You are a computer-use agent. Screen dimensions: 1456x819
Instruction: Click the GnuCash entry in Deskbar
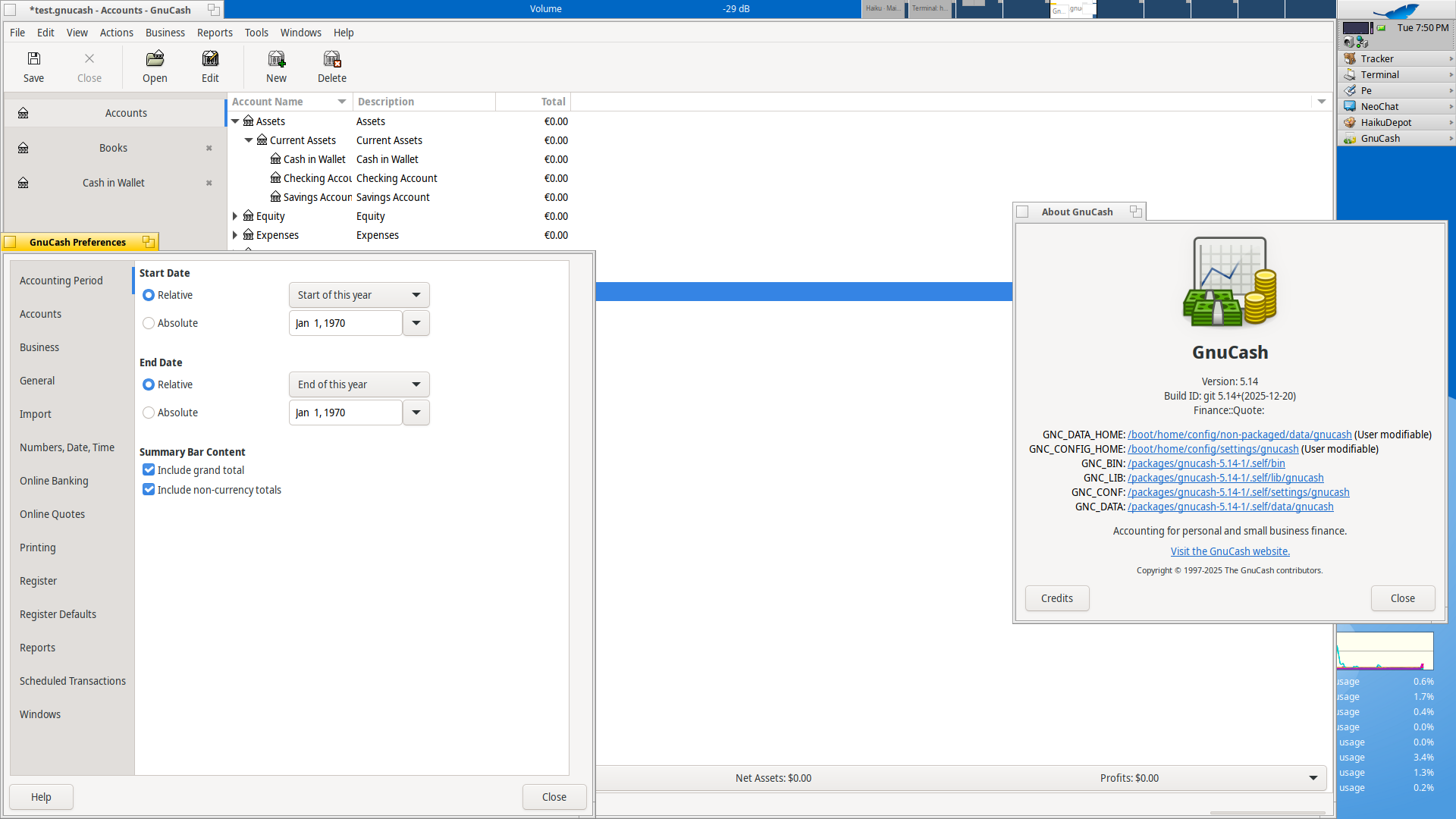click(x=1395, y=138)
